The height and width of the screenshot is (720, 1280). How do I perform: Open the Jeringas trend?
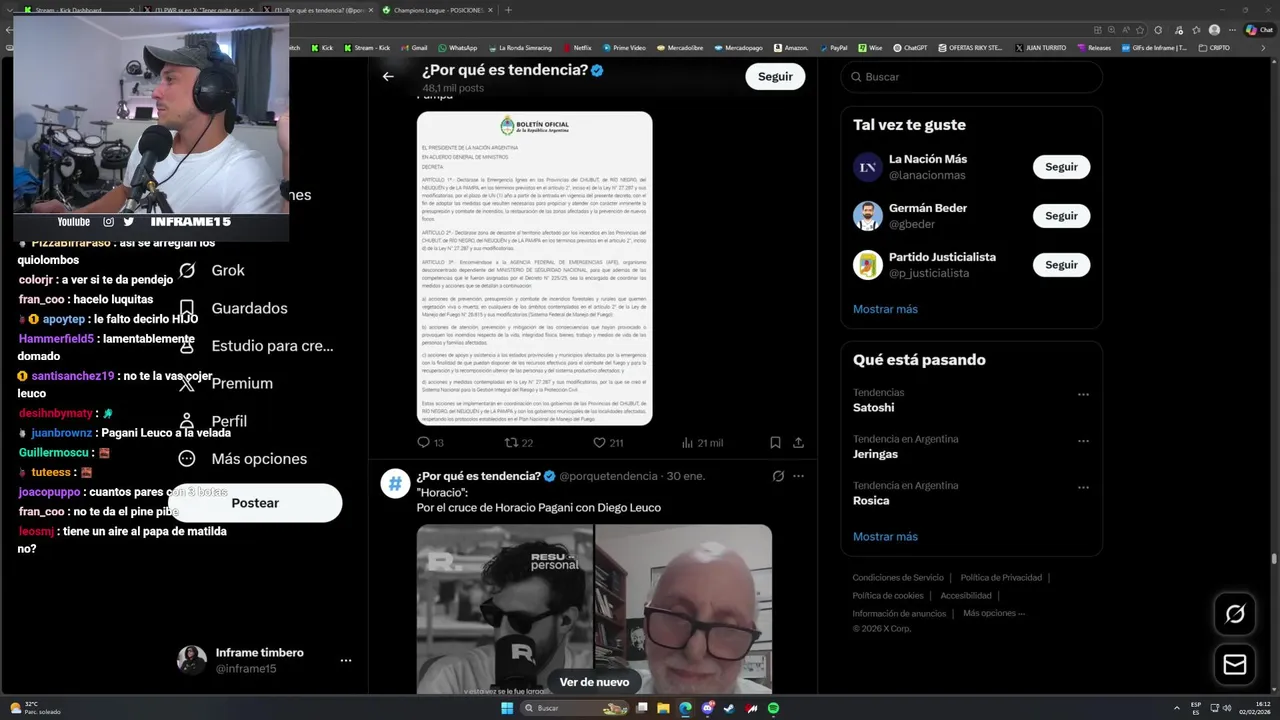(x=875, y=454)
